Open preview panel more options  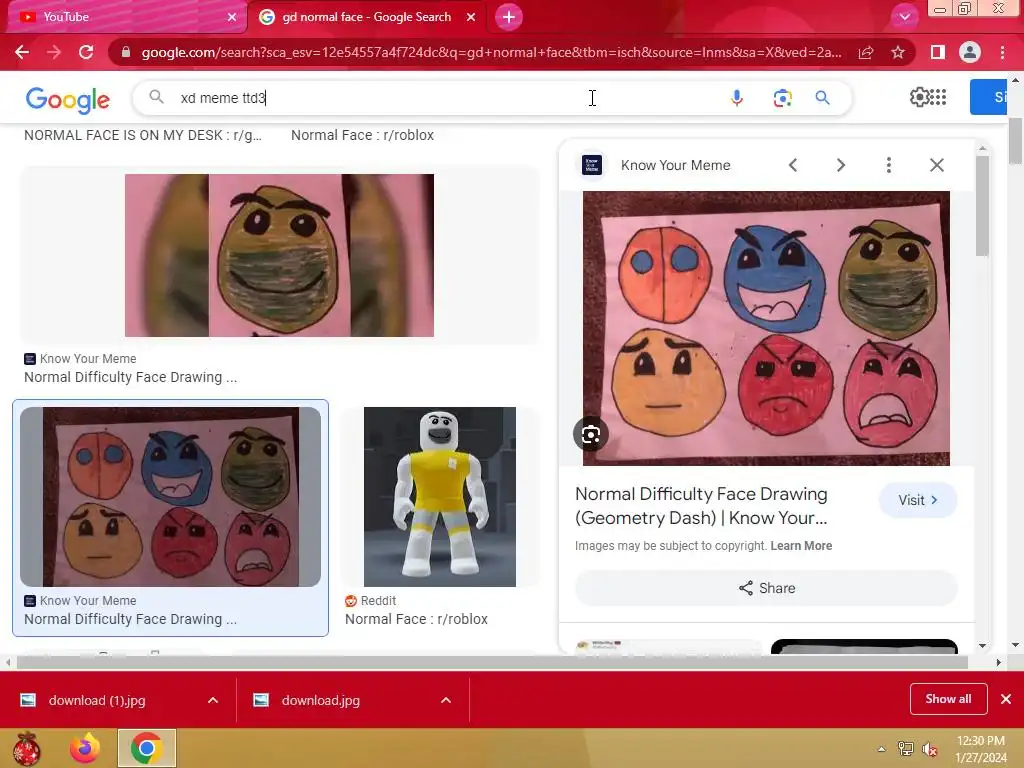[889, 165]
